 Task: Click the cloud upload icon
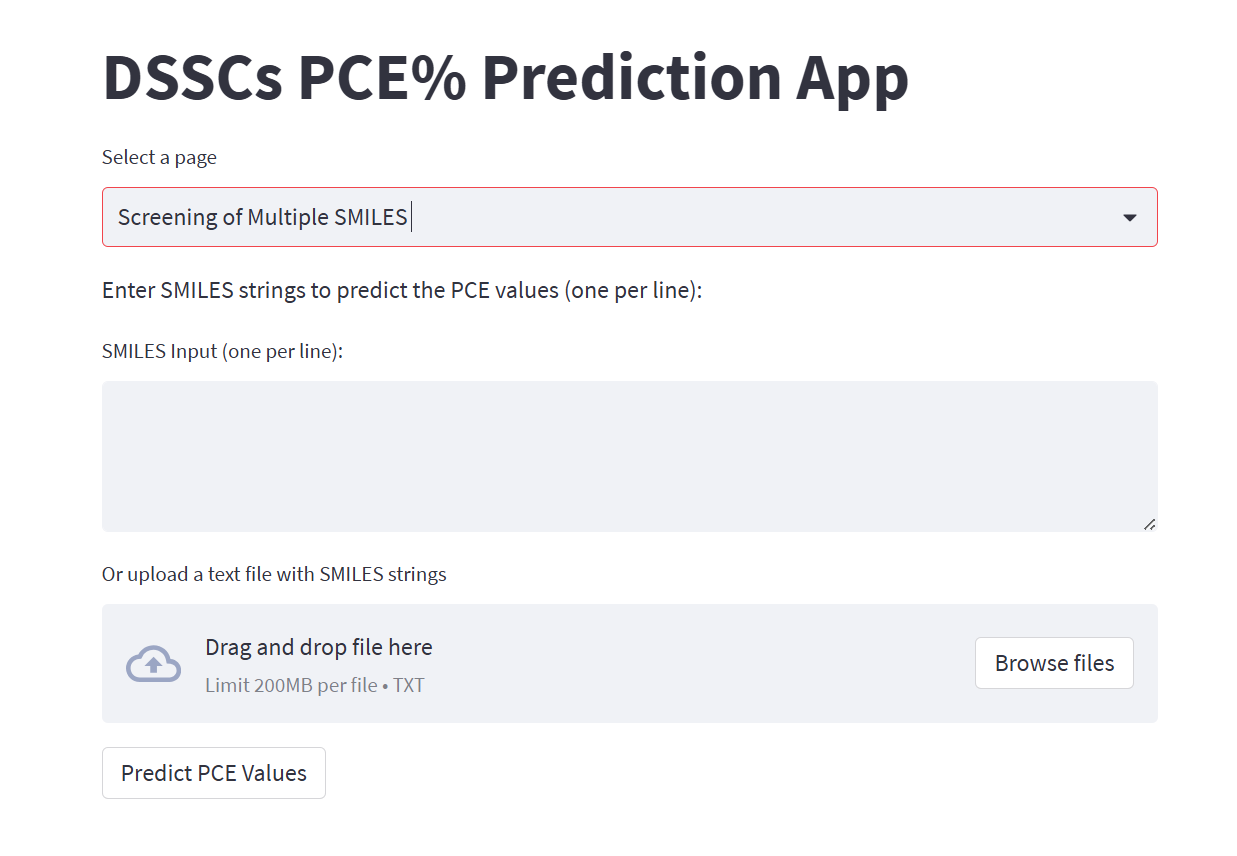point(153,664)
